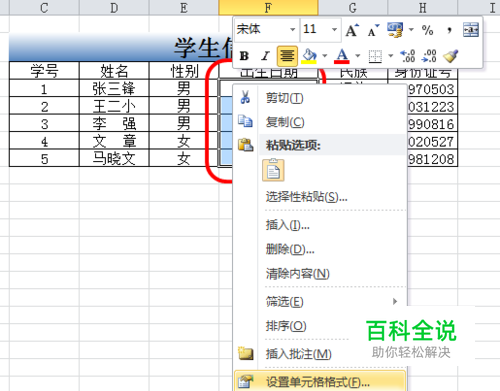Expand the accounting format dropdown arrow
Image resolution: width=500 pixels, height=391 pixels.
click(411, 30)
